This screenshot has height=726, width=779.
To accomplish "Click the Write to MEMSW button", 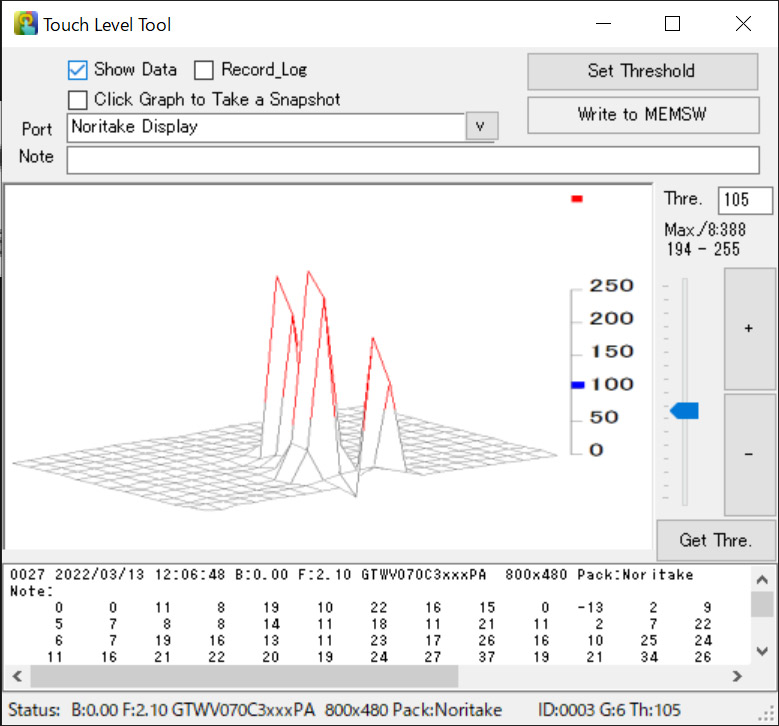I will click(x=642, y=114).
